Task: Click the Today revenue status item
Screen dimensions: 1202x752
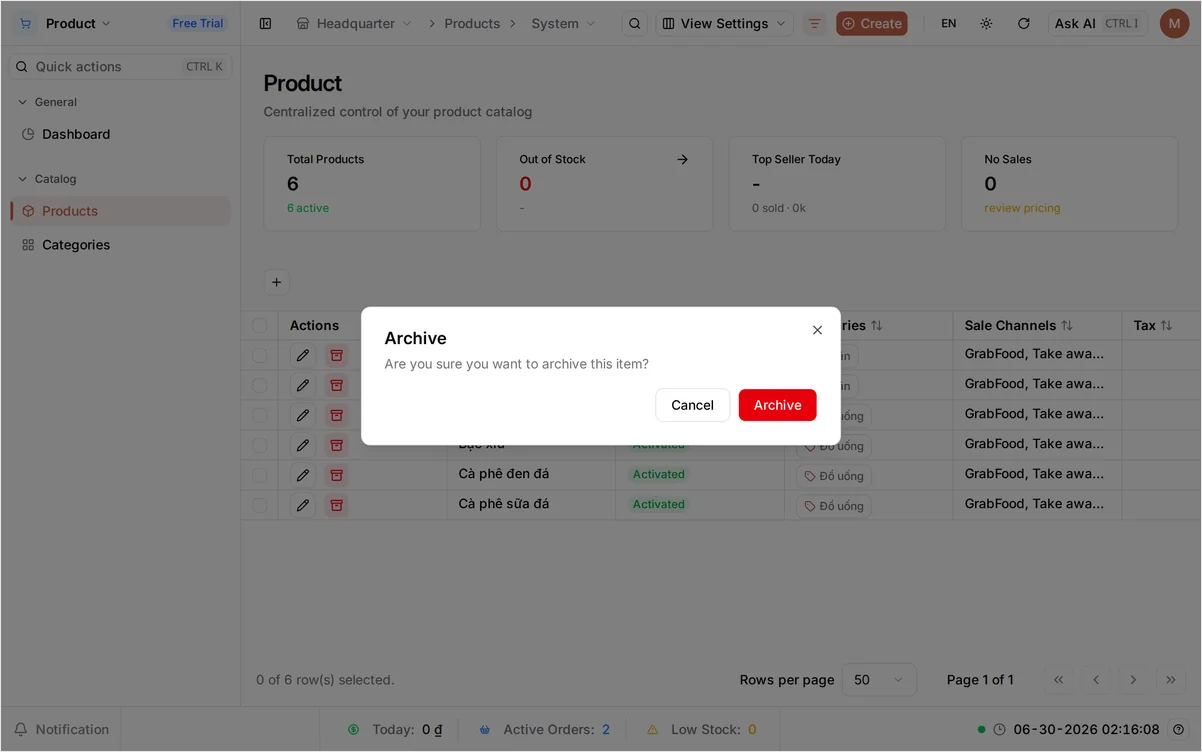Action: 395,729
